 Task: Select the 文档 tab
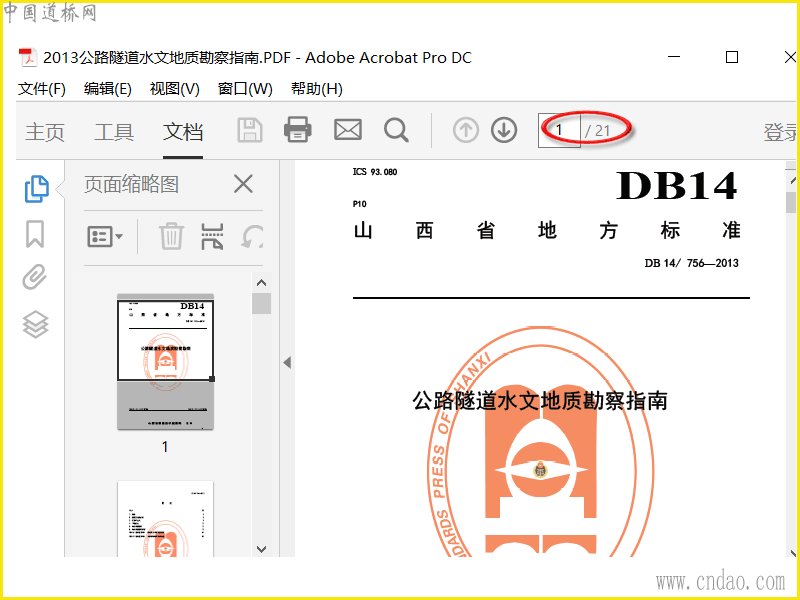click(x=183, y=132)
